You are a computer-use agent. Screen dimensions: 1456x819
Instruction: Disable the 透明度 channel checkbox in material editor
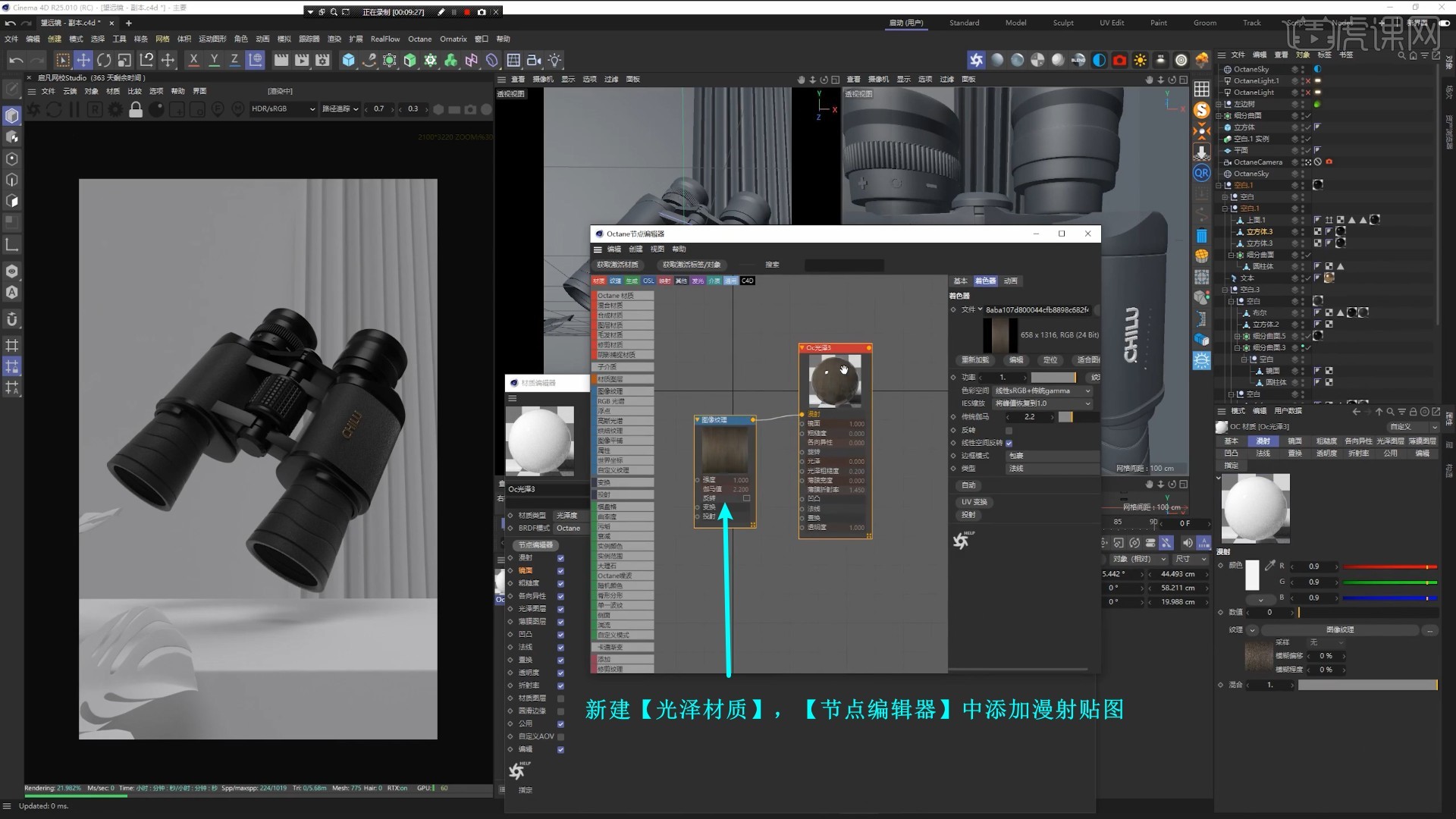pyautogui.click(x=561, y=673)
